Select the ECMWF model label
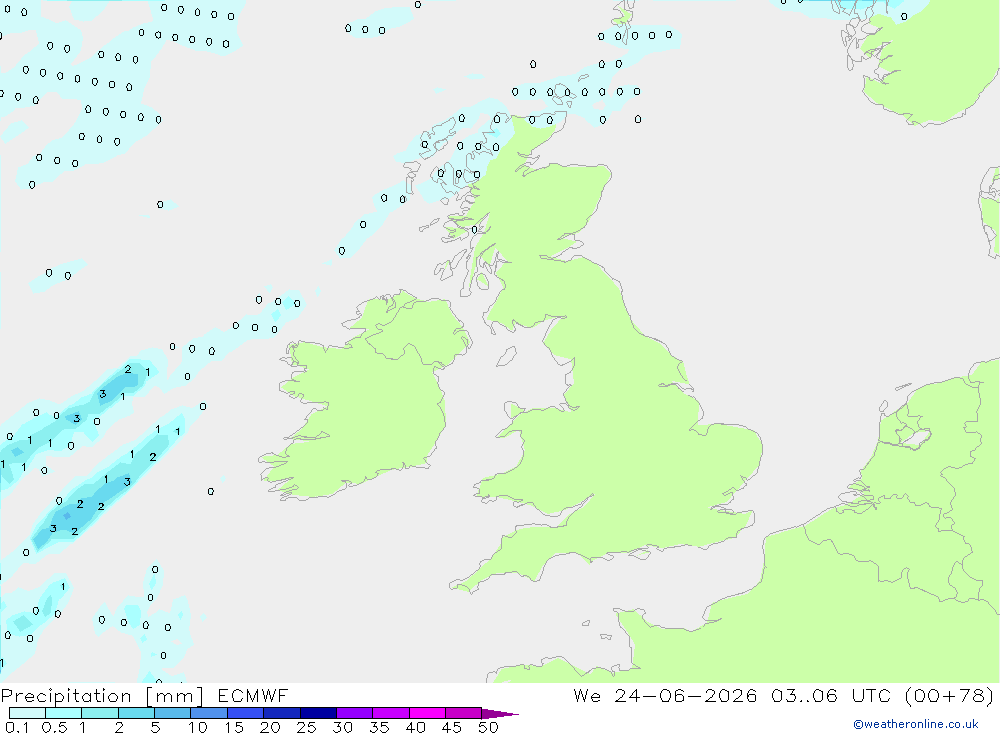The image size is (1000, 733). pyautogui.click(x=253, y=695)
